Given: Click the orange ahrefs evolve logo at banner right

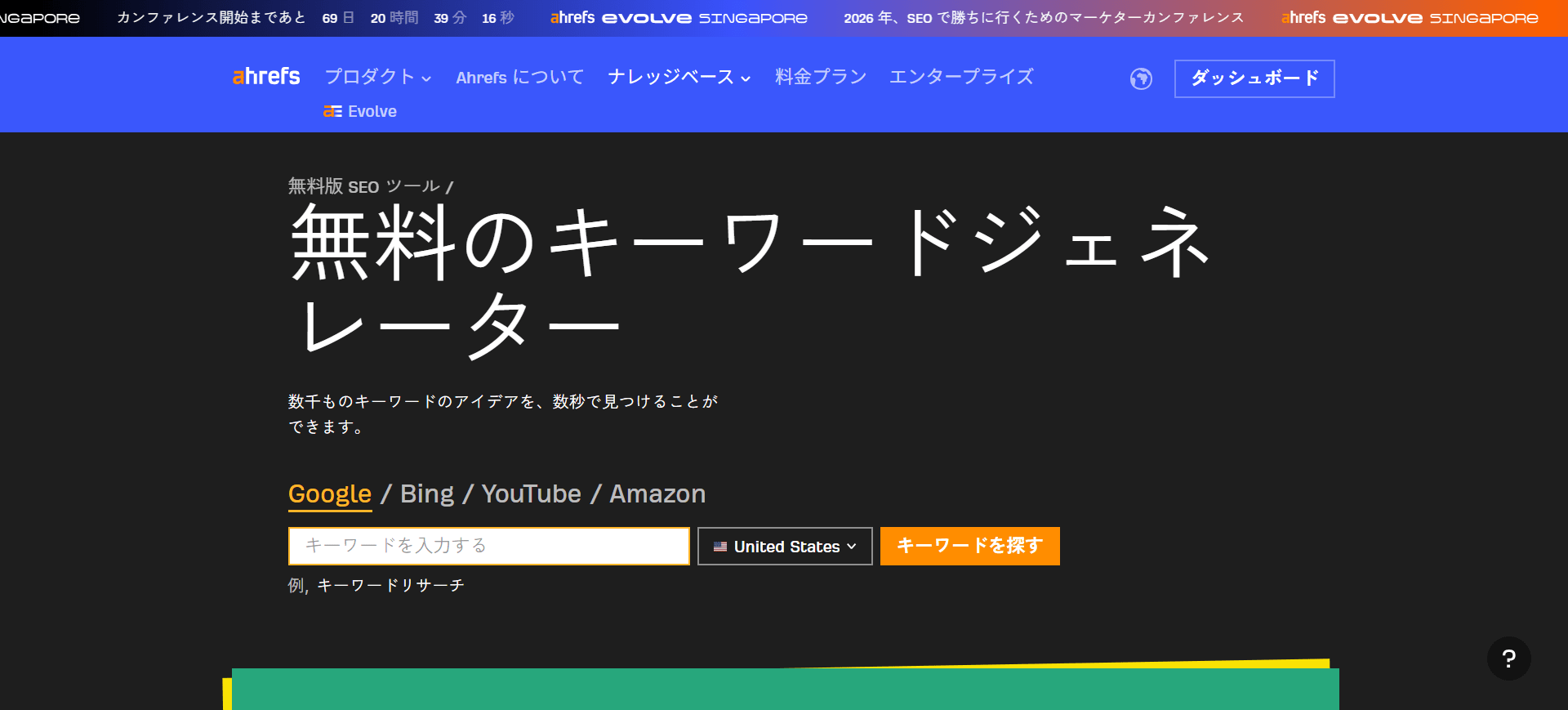Looking at the screenshot, I should coord(1410,18).
